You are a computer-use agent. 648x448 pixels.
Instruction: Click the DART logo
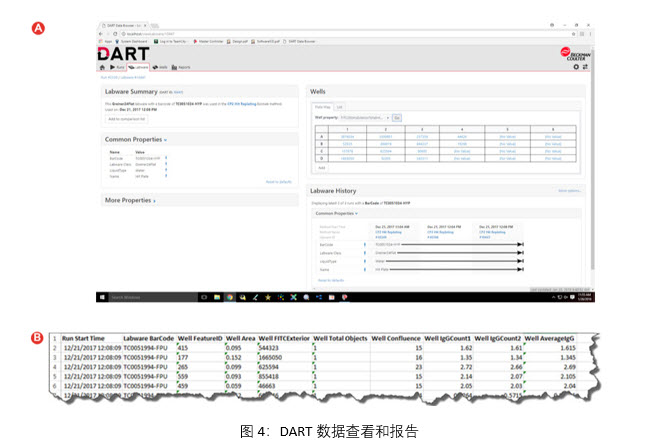122,52
